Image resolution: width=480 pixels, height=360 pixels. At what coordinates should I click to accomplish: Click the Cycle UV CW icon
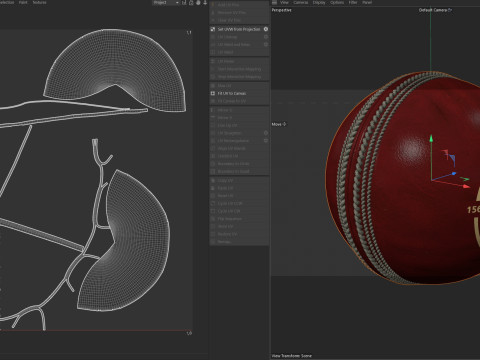213,211
